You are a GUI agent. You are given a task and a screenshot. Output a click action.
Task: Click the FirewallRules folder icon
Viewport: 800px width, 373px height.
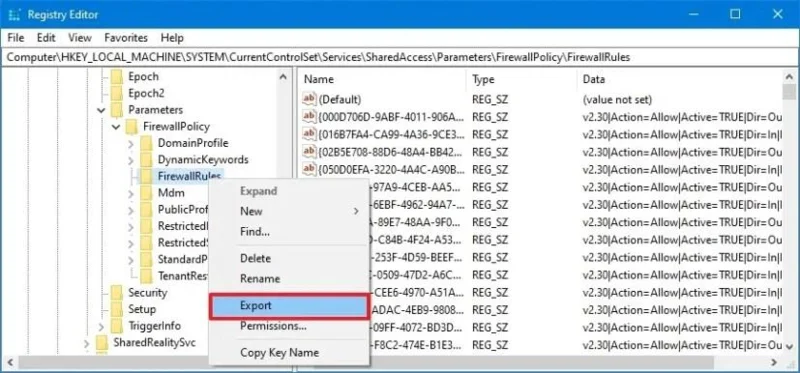[x=146, y=176]
